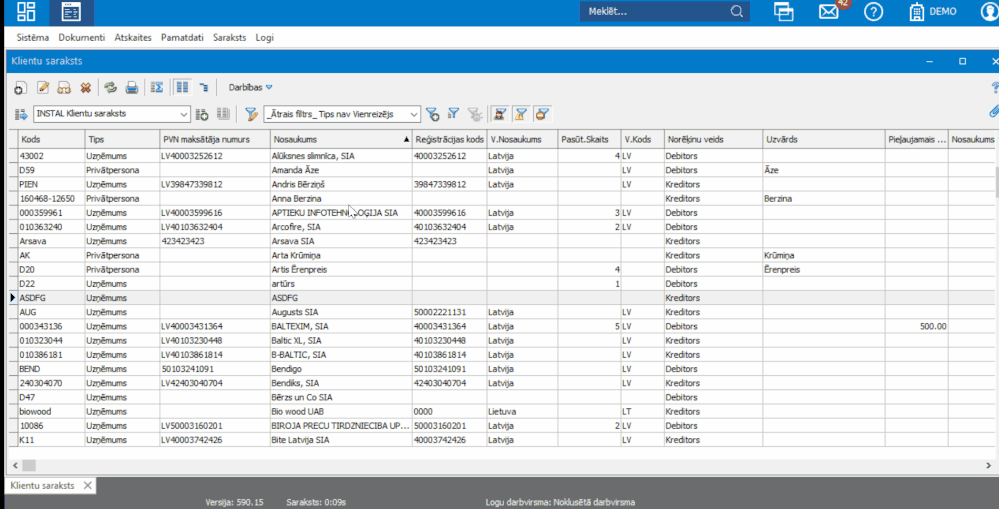Click the DEMO company button

[x=932, y=12]
